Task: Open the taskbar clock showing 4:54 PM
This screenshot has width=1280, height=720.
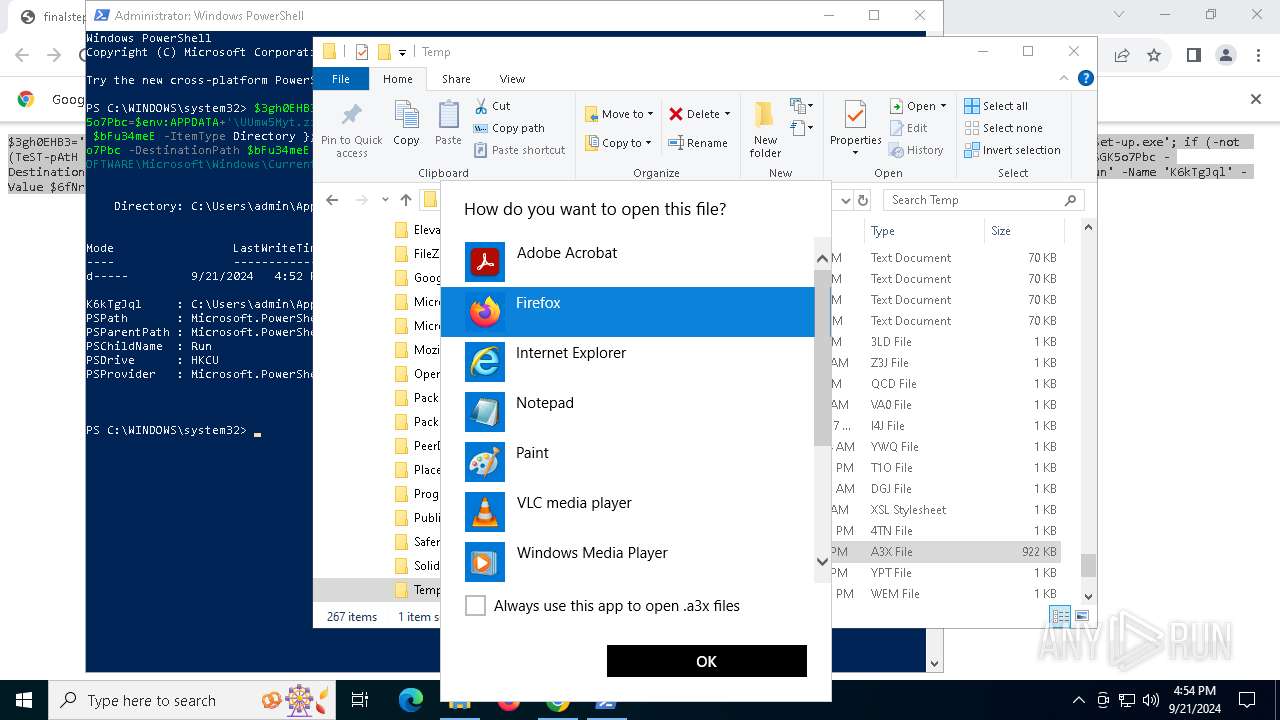Action: (1194, 700)
